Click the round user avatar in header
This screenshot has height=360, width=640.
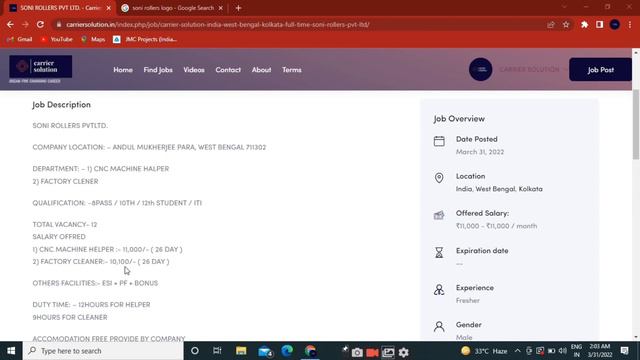pos(480,69)
